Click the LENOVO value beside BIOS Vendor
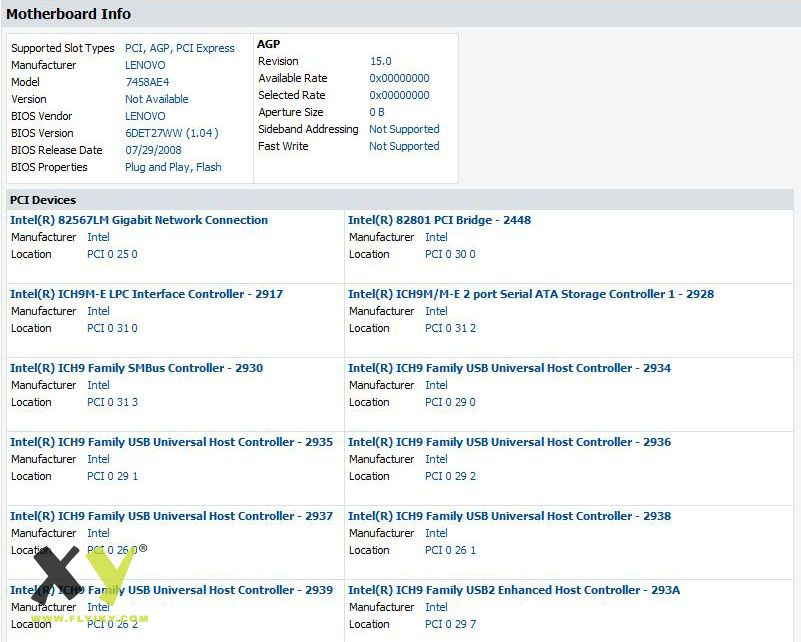Viewport: 801px width, 642px height. coord(145,116)
